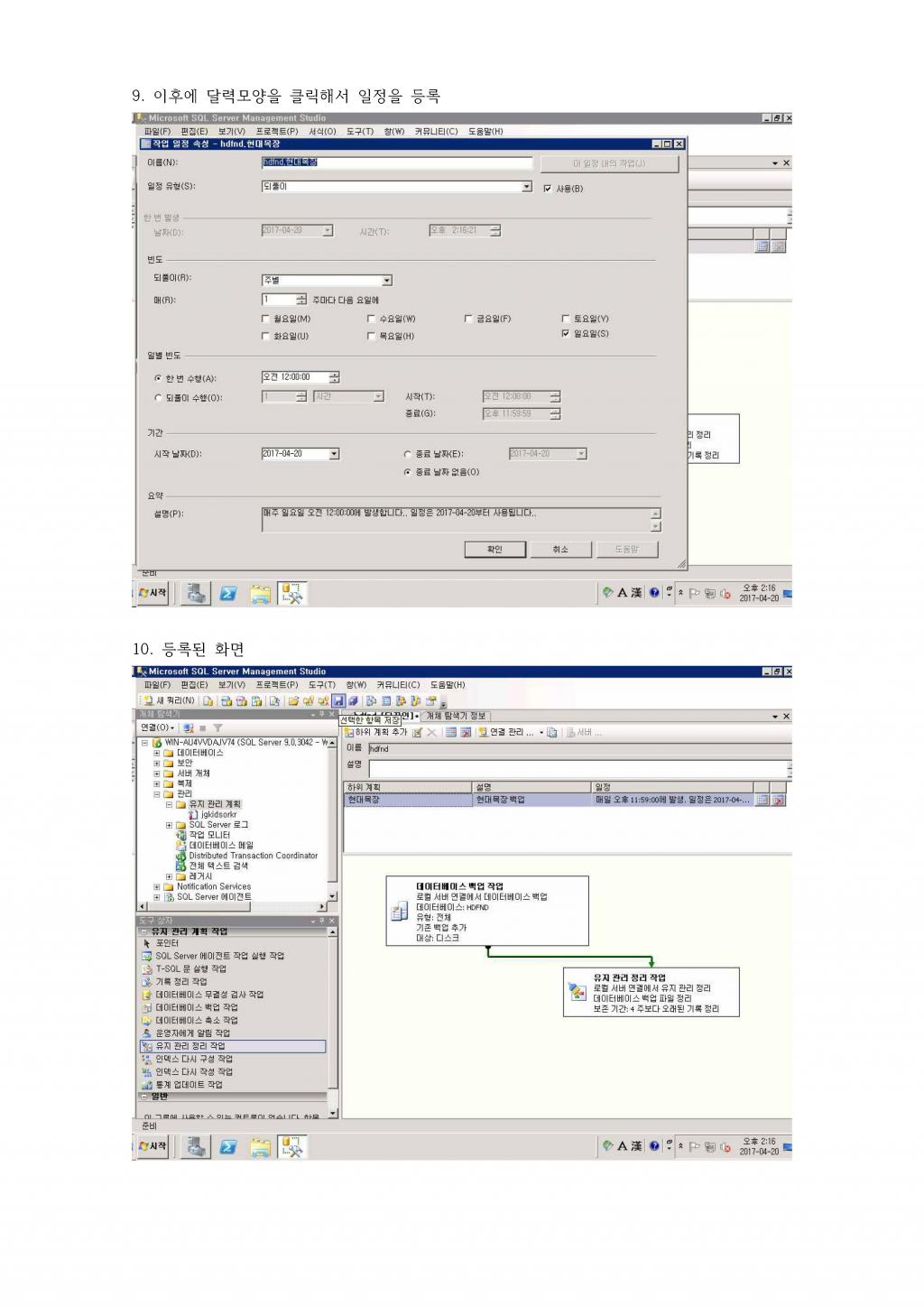Select 한 번 수행(A) radio button
This screenshot has height=1306, width=924.
click(158, 379)
